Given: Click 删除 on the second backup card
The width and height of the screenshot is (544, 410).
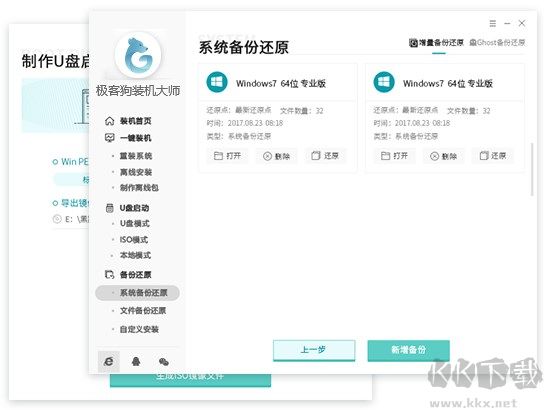Looking at the screenshot, I should click(443, 156).
